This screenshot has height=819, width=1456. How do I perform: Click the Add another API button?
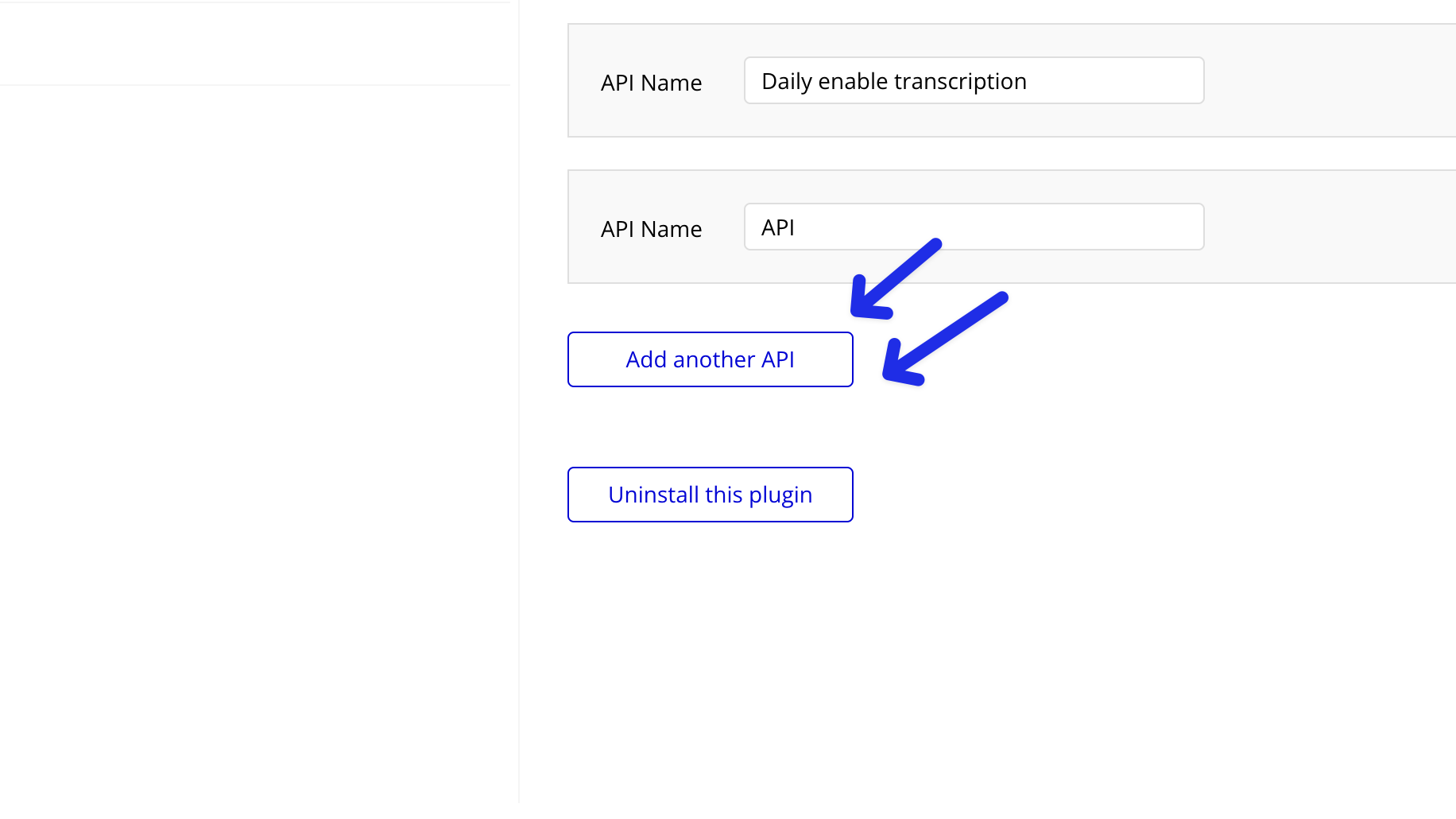pos(710,359)
